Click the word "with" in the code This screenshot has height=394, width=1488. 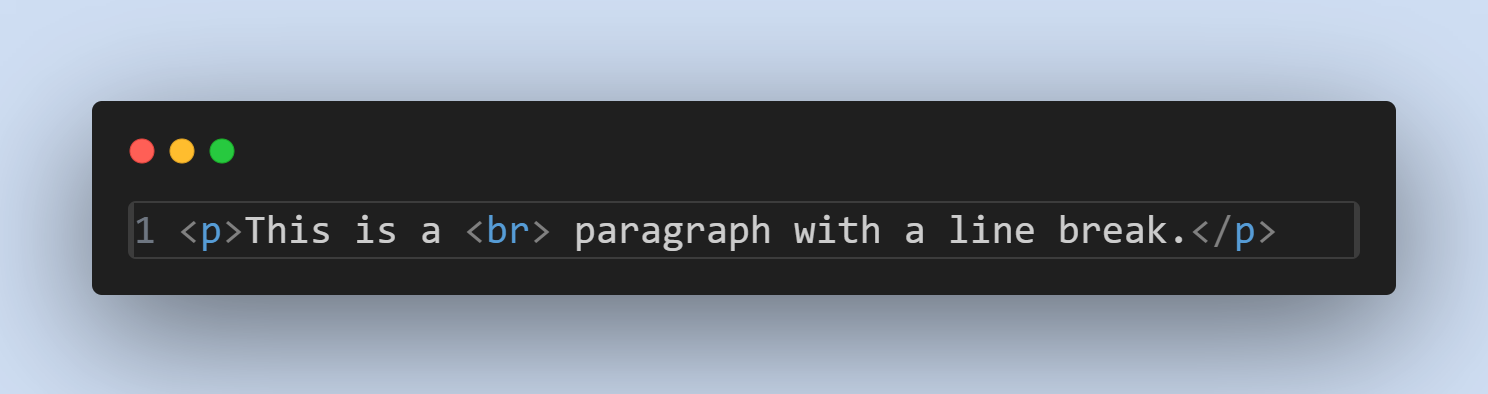point(837,231)
